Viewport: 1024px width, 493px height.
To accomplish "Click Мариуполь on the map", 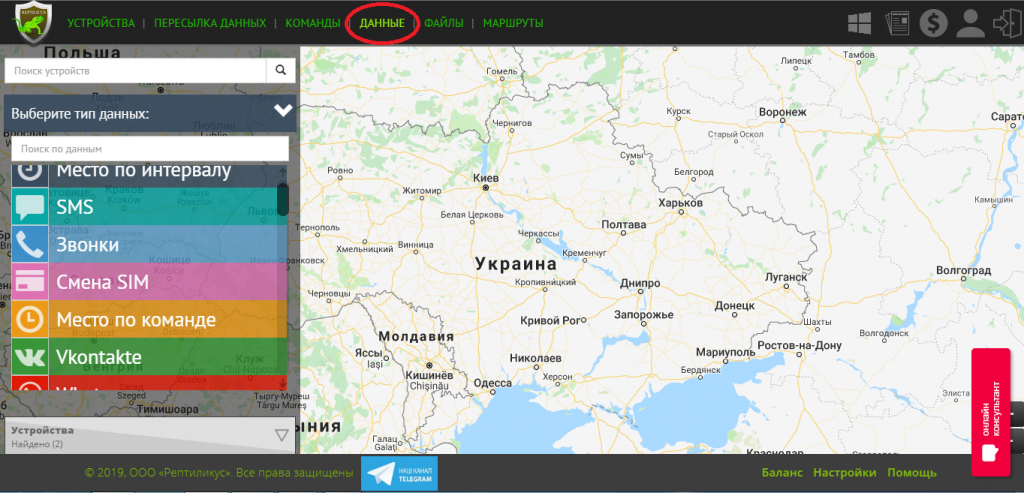I will [724, 352].
